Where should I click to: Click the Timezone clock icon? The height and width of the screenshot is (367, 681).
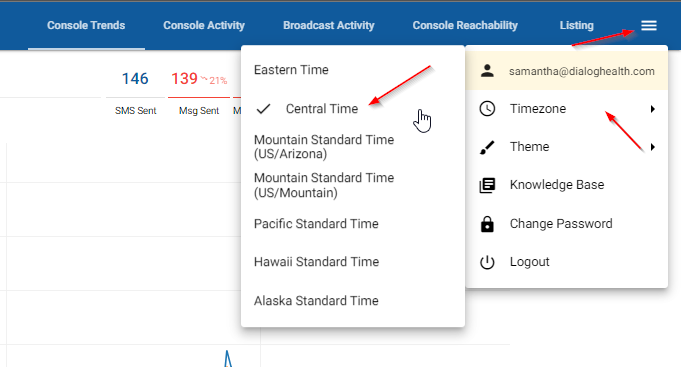(x=487, y=109)
